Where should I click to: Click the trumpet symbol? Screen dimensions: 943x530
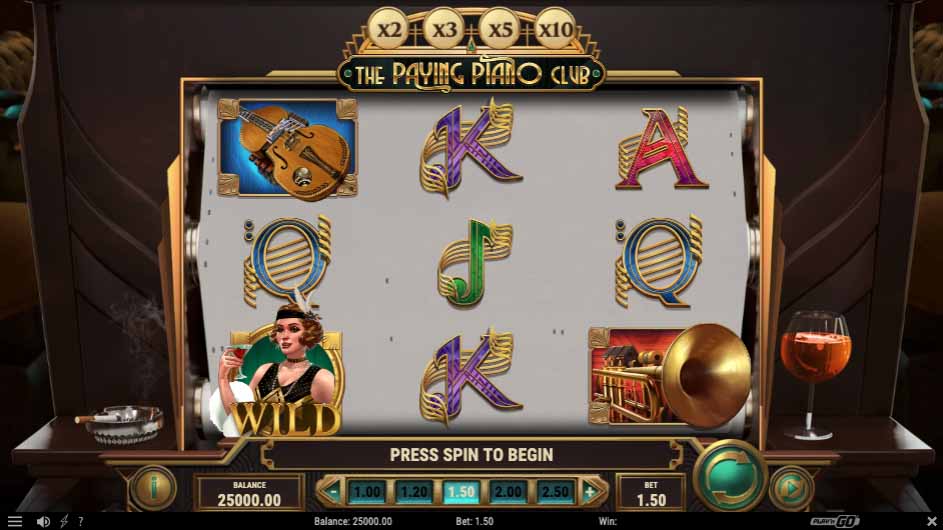(669, 376)
